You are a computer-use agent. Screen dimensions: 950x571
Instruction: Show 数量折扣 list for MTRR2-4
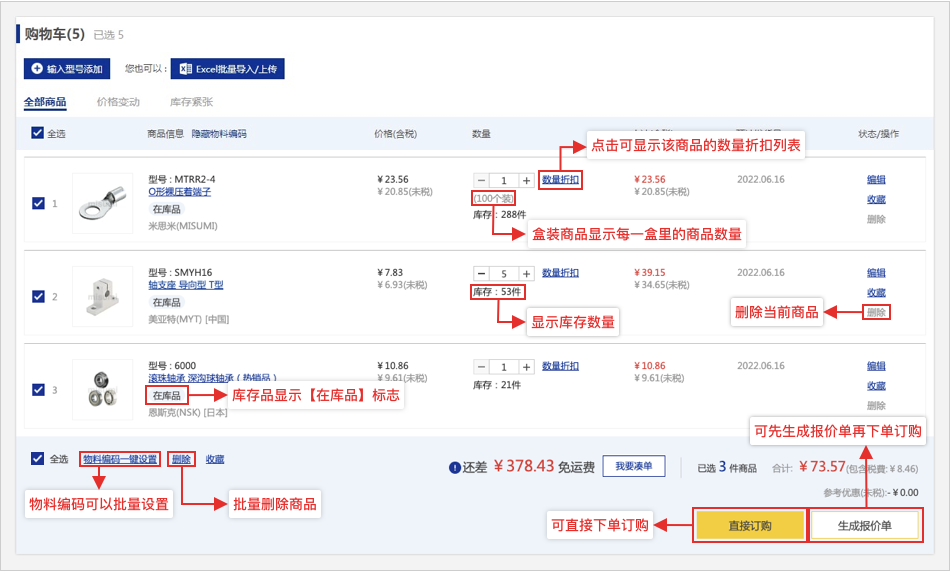coord(560,180)
